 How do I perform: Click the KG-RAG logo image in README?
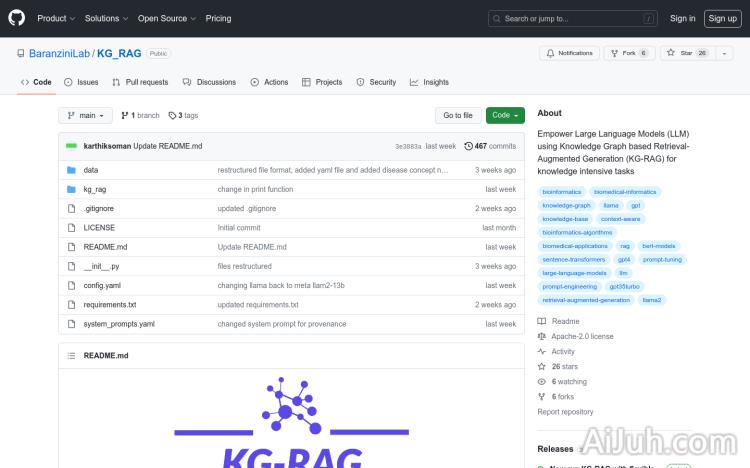(291, 422)
